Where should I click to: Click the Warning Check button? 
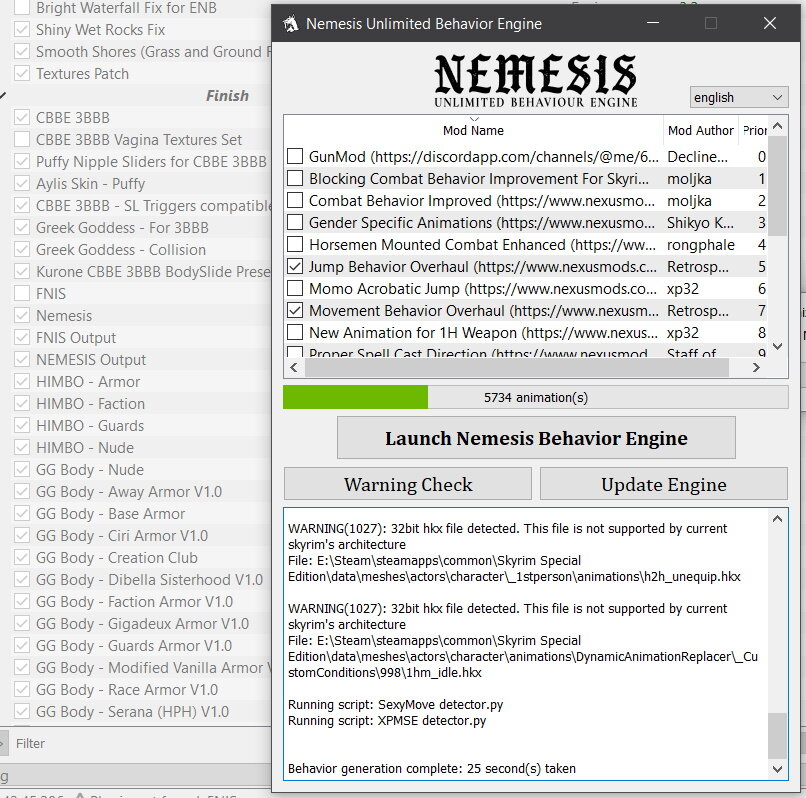pyautogui.click(x=408, y=484)
